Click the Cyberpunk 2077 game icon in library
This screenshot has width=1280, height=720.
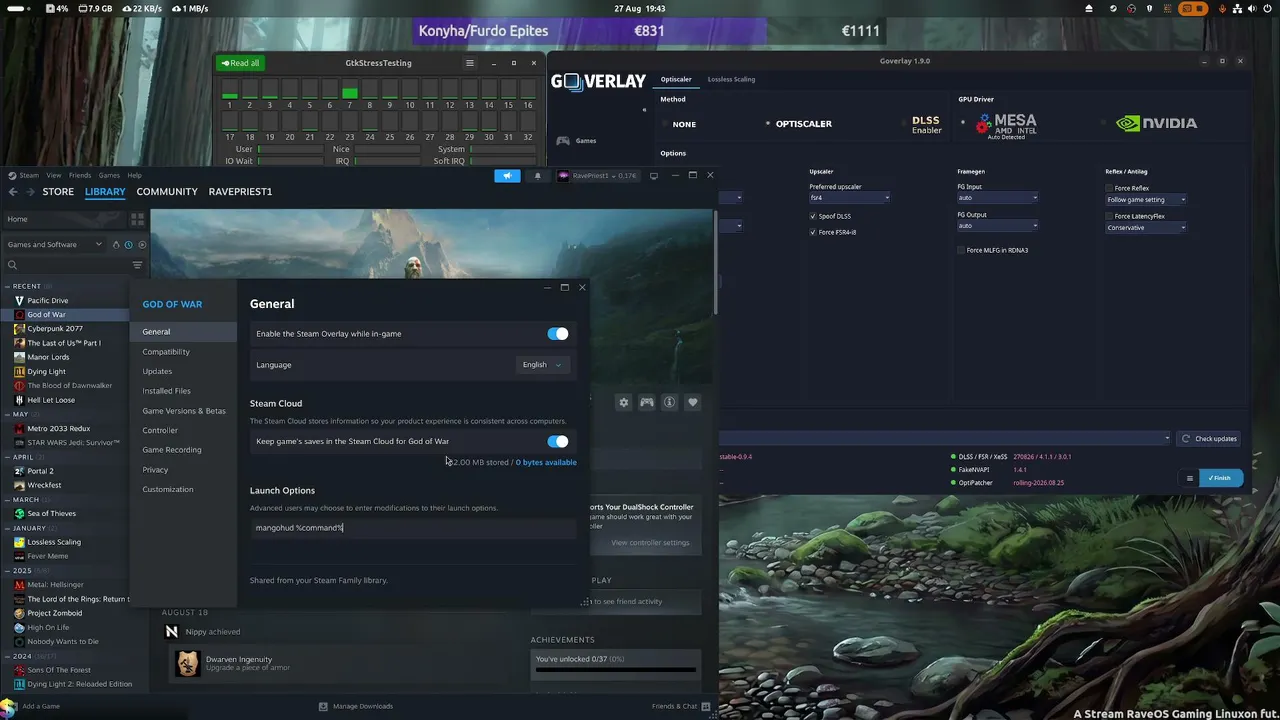[19, 328]
